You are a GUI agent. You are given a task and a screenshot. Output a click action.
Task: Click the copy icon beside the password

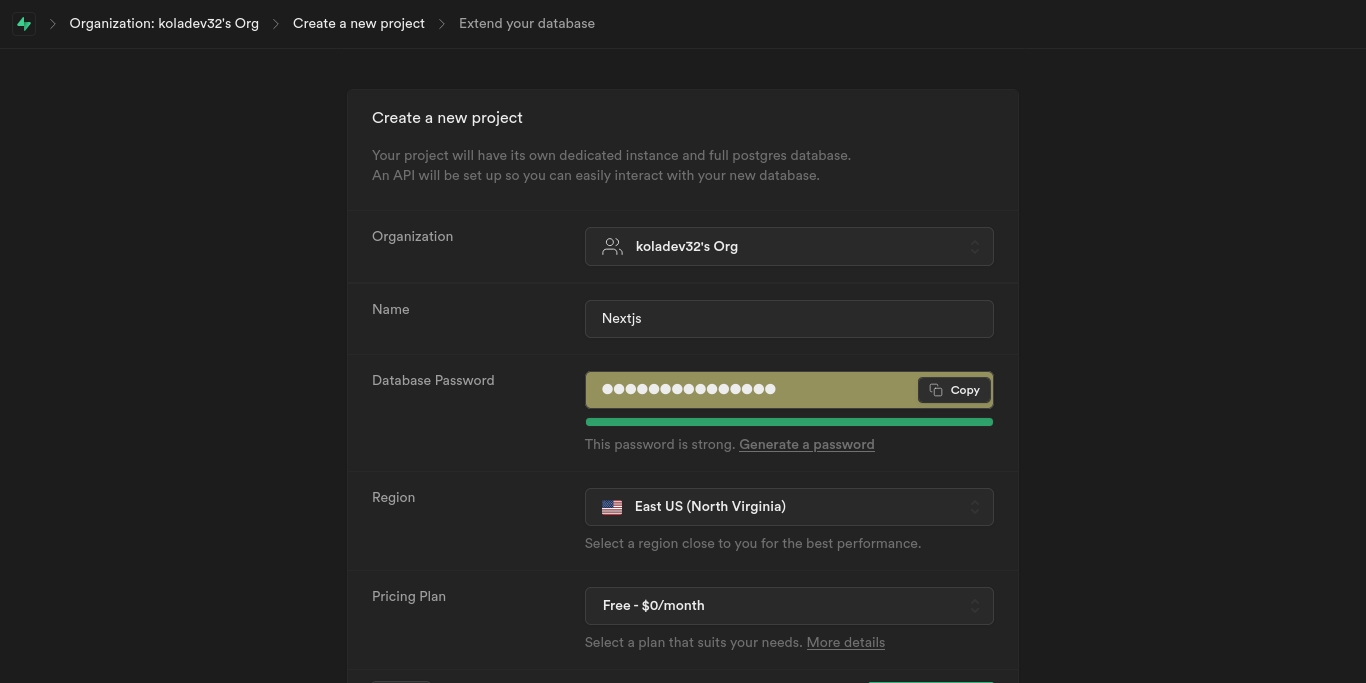936,390
